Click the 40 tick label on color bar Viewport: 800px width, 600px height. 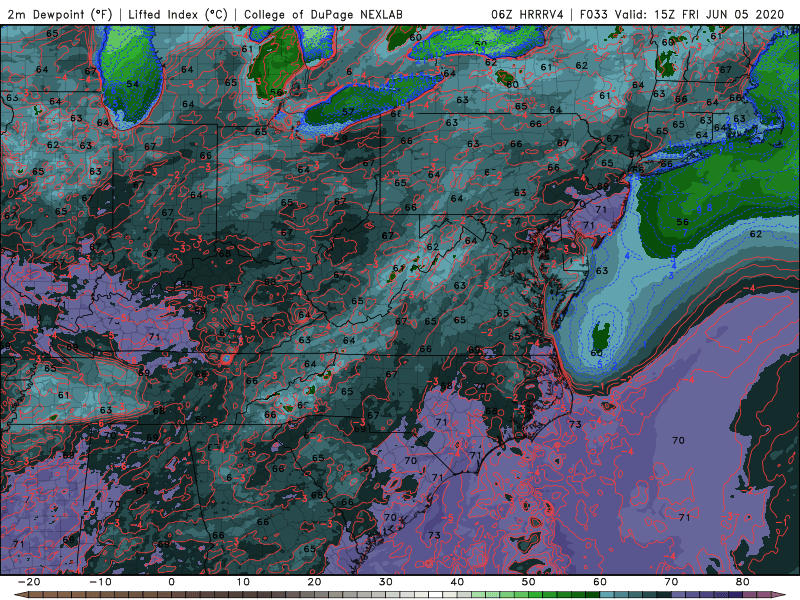click(457, 582)
